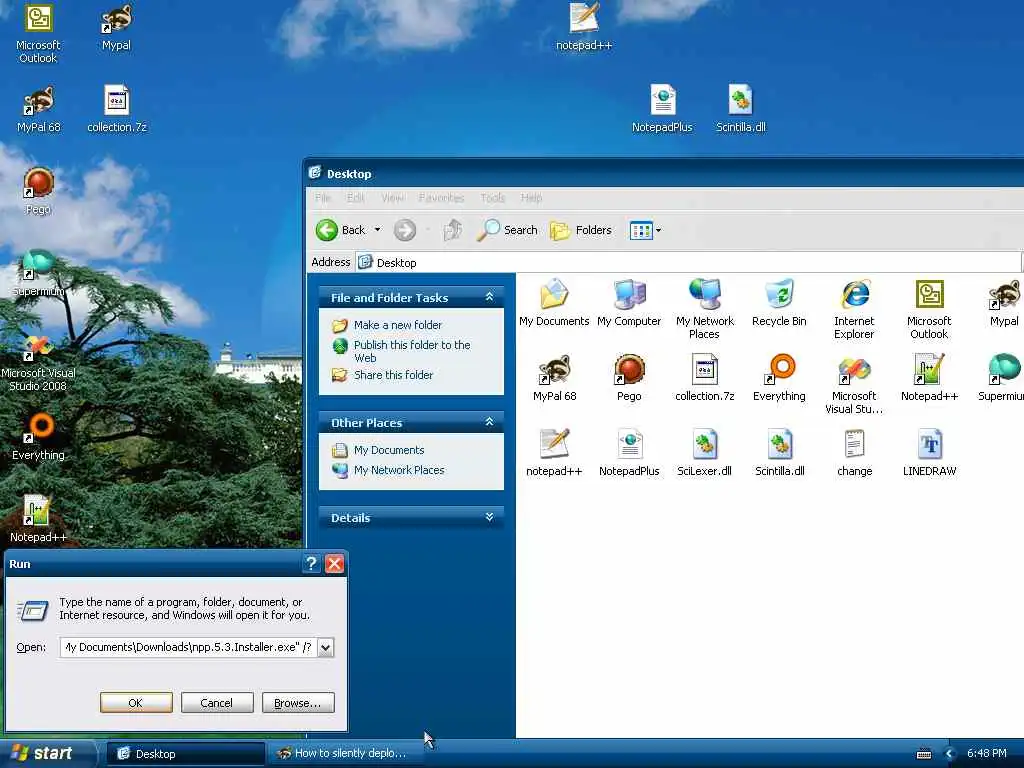
Task: Open the File menu in Desktop window
Action: click(323, 198)
